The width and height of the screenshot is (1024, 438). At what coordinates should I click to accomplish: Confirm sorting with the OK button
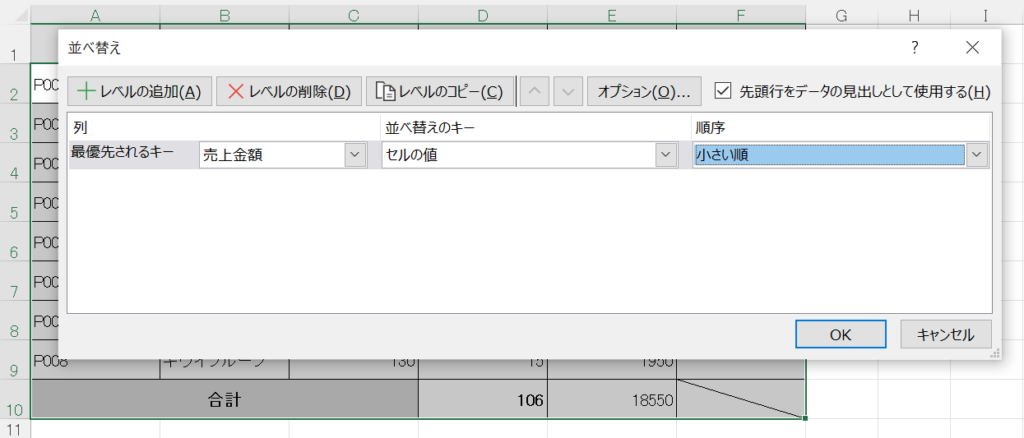click(840, 334)
